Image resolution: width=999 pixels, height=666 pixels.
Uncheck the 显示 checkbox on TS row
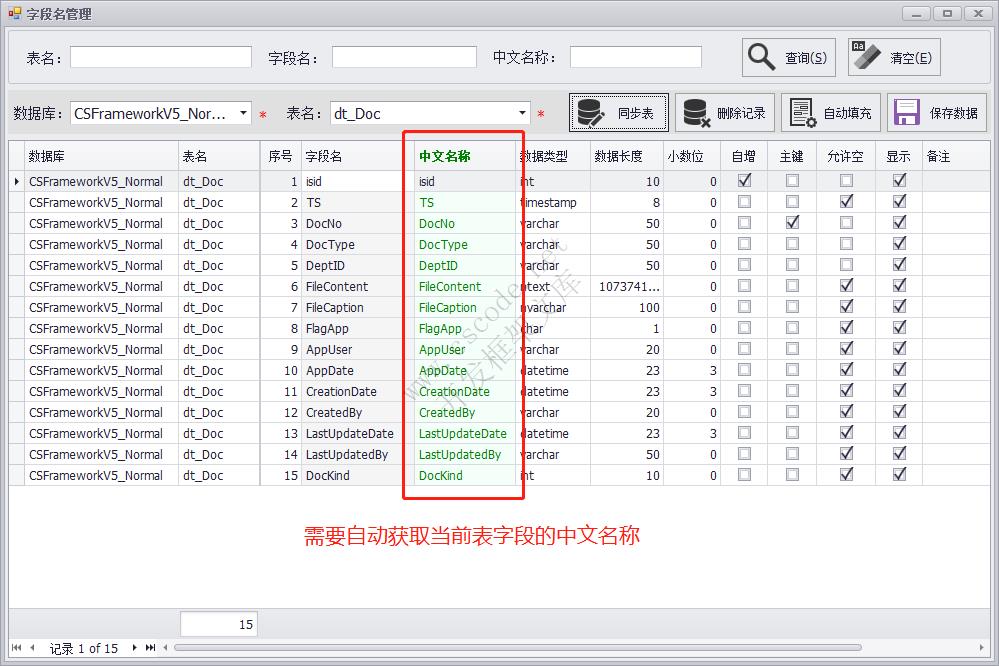pyautogui.click(x=898, y=202)
